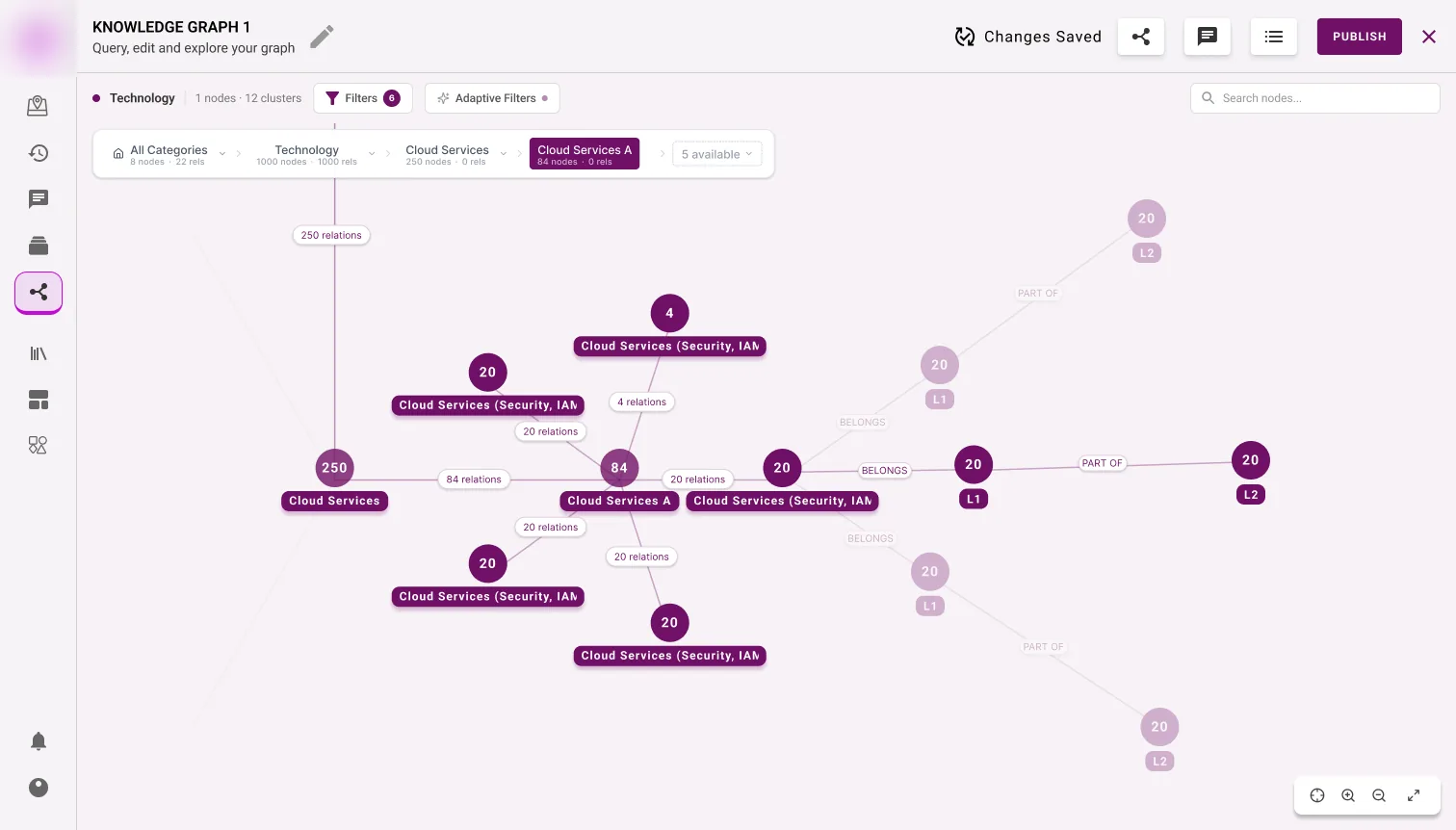Open the comments panel from the header
The width and height of the screenshot is (1456, 830).
coord(1208,37)
